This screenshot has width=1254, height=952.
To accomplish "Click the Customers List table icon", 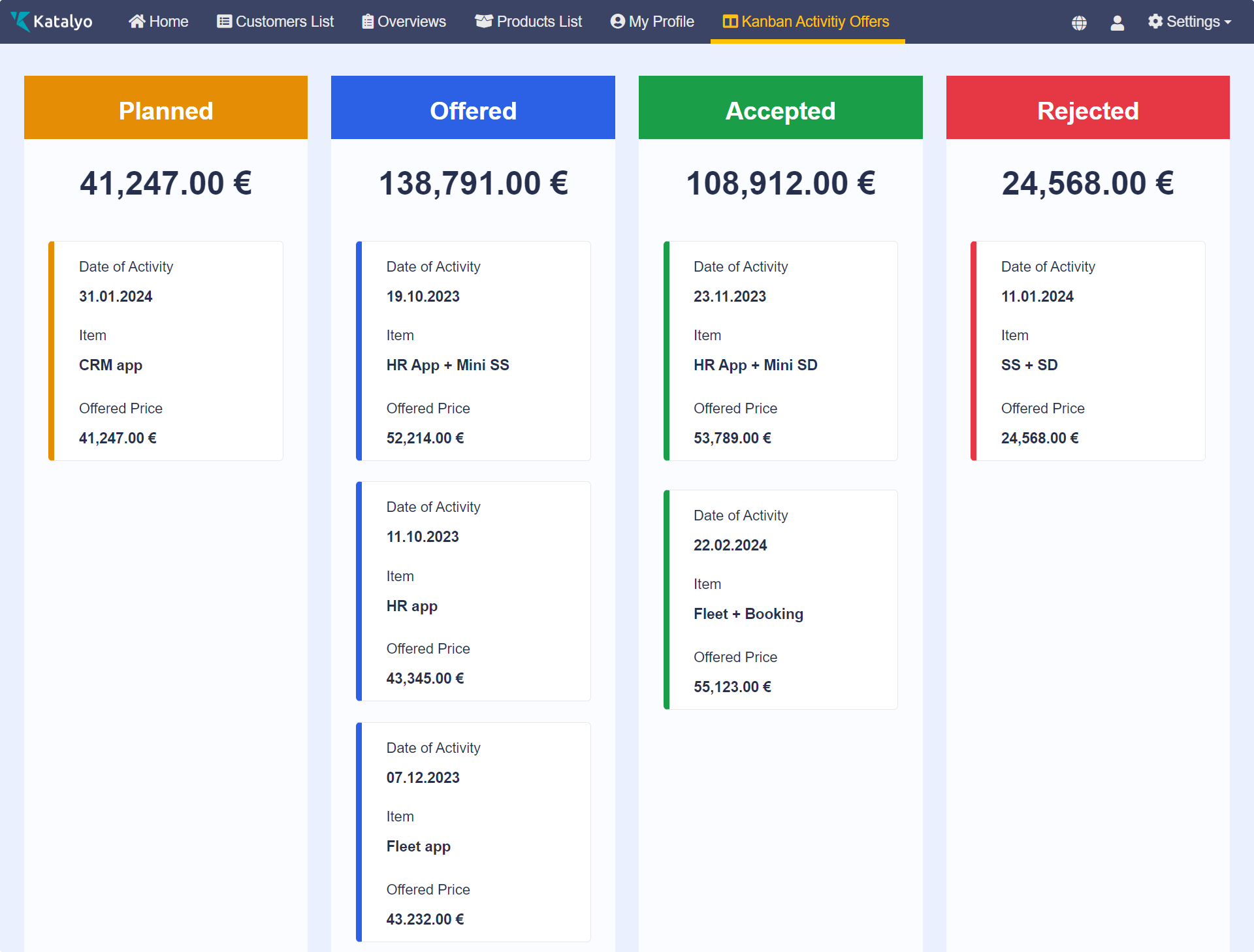I will pos(224,22).
